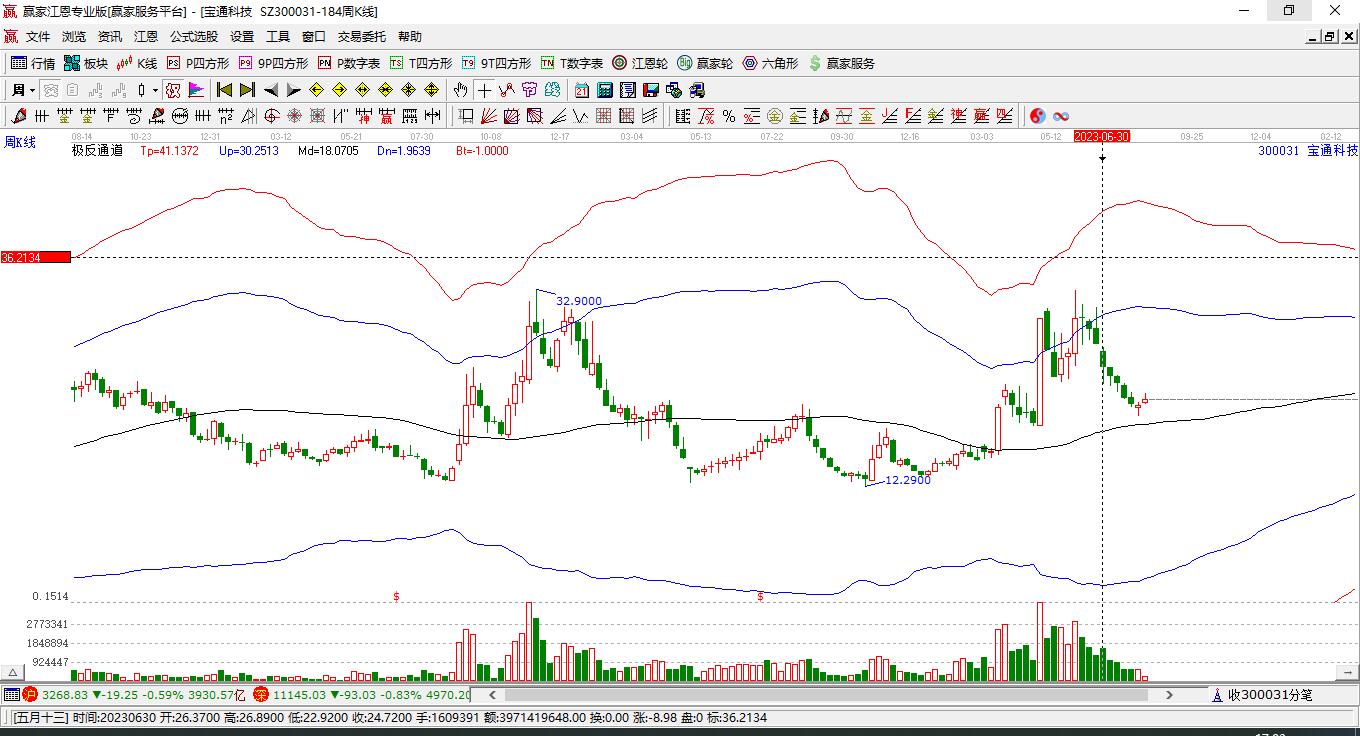Image resolution: width=1360 pixels, height=736 pixels.
Task: Select the red fan lines tool
Action: 489,116
